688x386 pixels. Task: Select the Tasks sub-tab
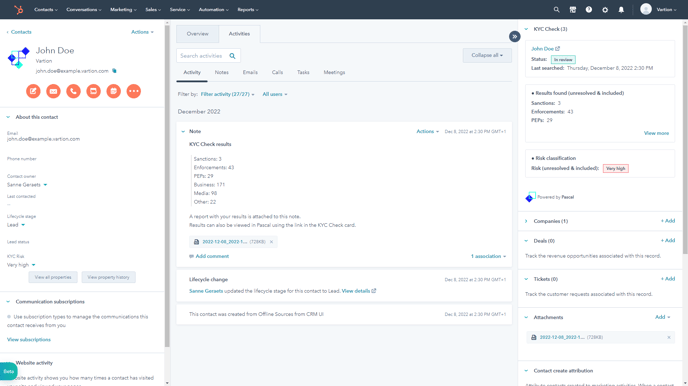click(x=303, y=72)
